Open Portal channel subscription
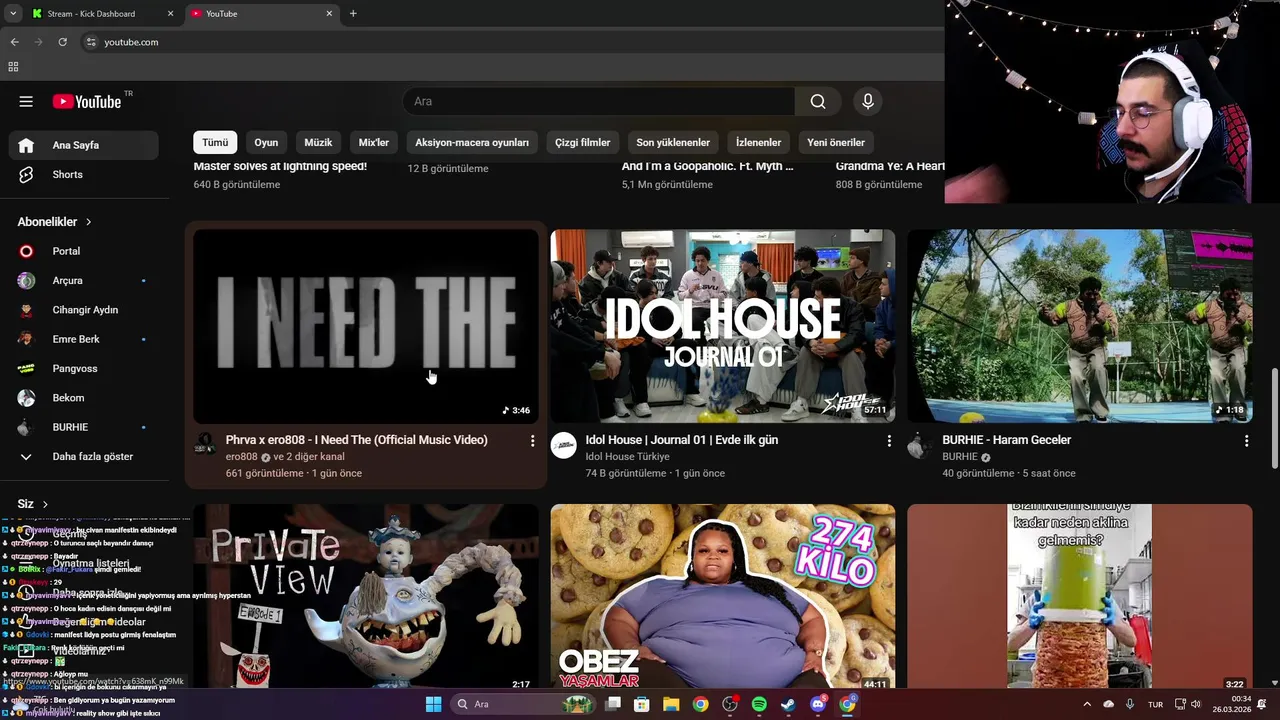 84,251
